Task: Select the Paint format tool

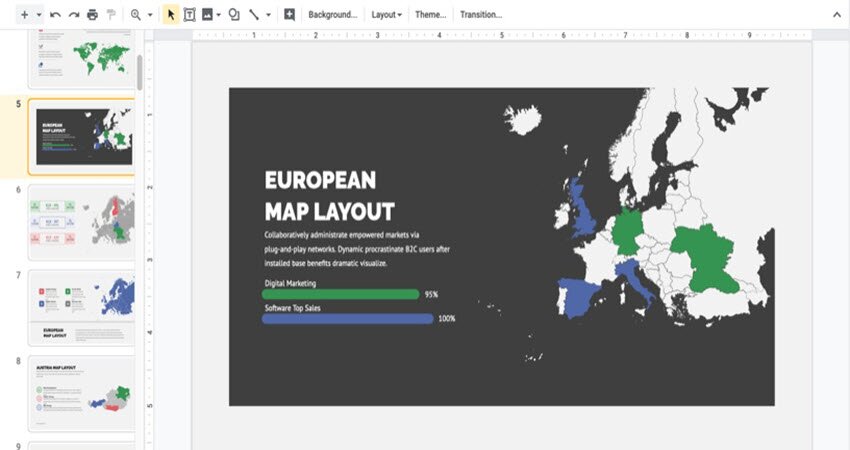Action: [x=111, y=15]
